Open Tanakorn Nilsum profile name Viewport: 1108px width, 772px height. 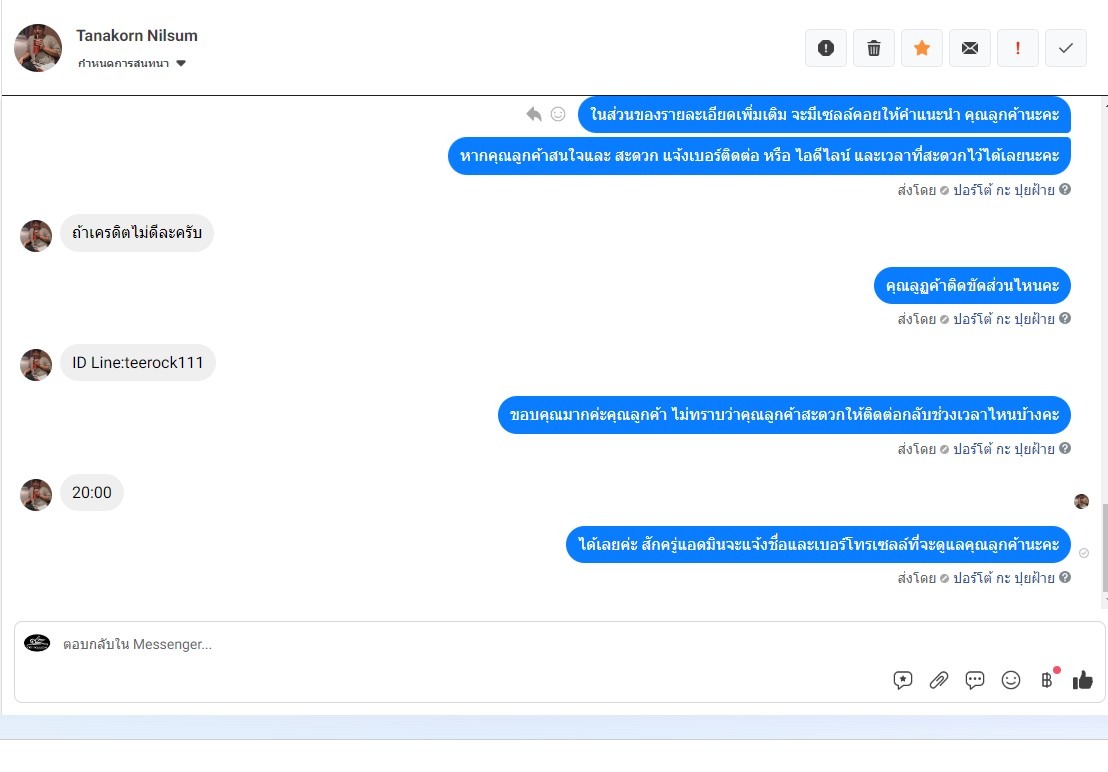(x=136, y=35)
